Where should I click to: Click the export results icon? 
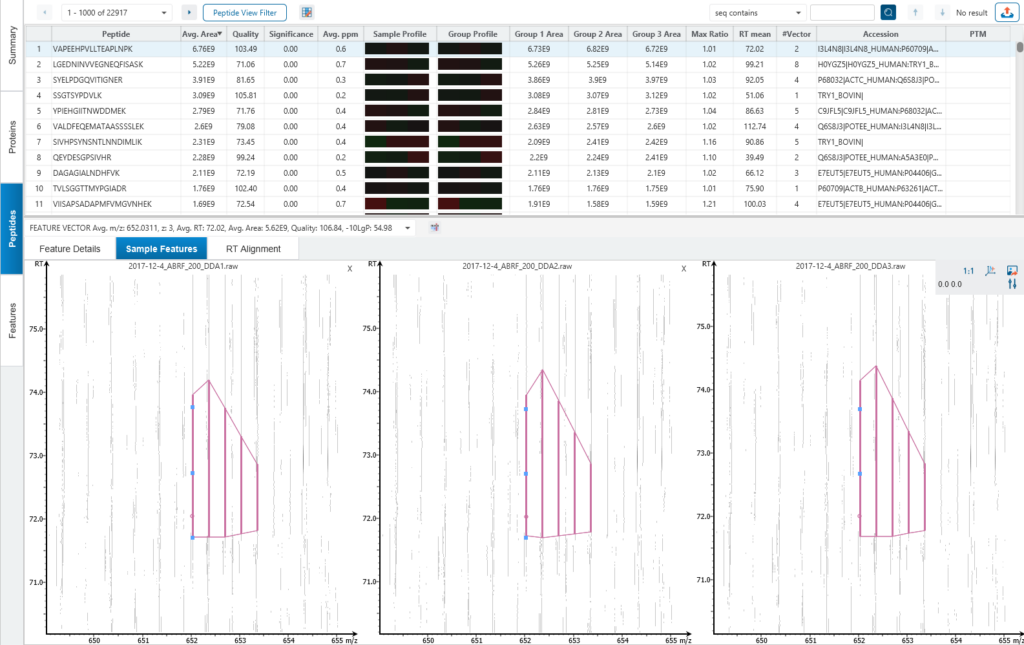click(x=1007, y=12)
